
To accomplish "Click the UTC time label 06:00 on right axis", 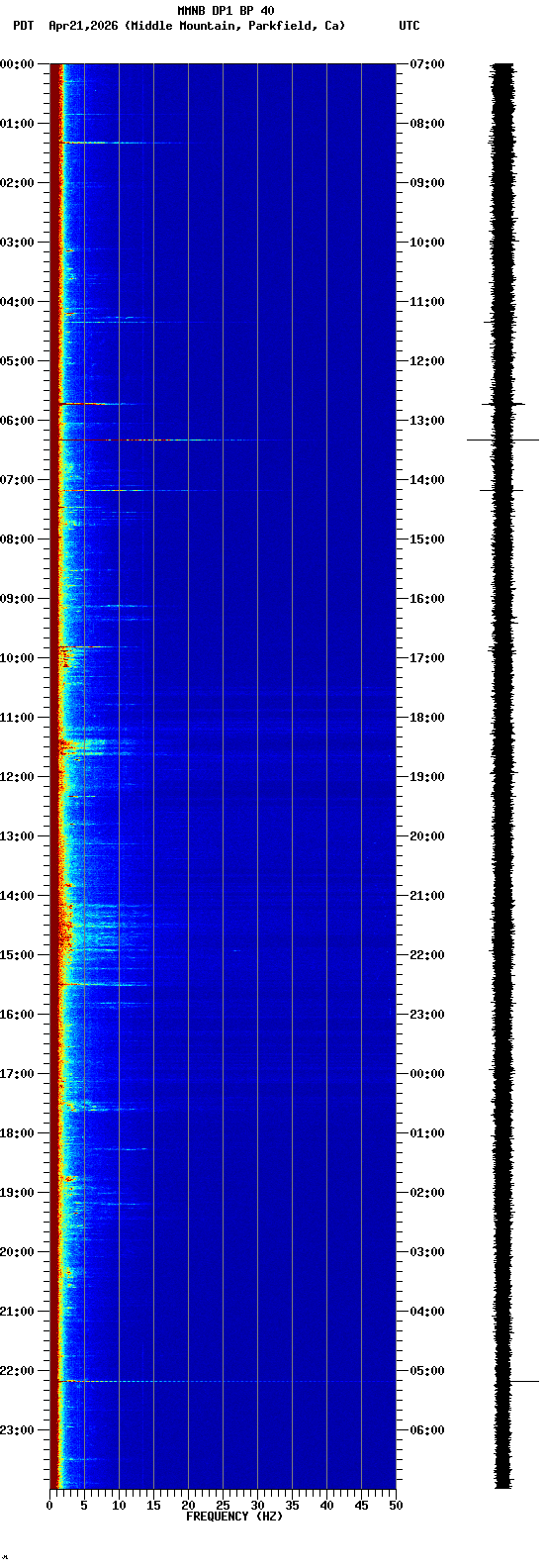I will pyautogui.click(x=427, y=1430).
